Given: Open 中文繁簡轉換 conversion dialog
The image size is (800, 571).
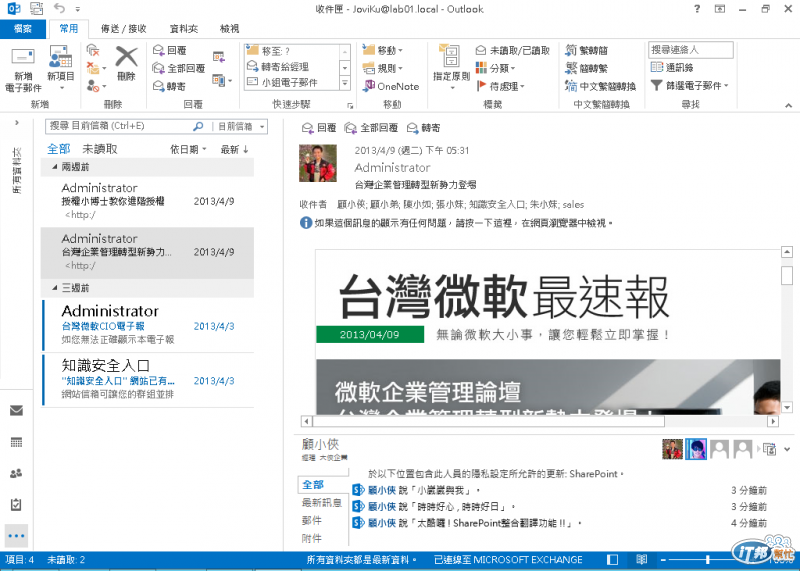Looking at the screenshot, I should pos(601,86).
